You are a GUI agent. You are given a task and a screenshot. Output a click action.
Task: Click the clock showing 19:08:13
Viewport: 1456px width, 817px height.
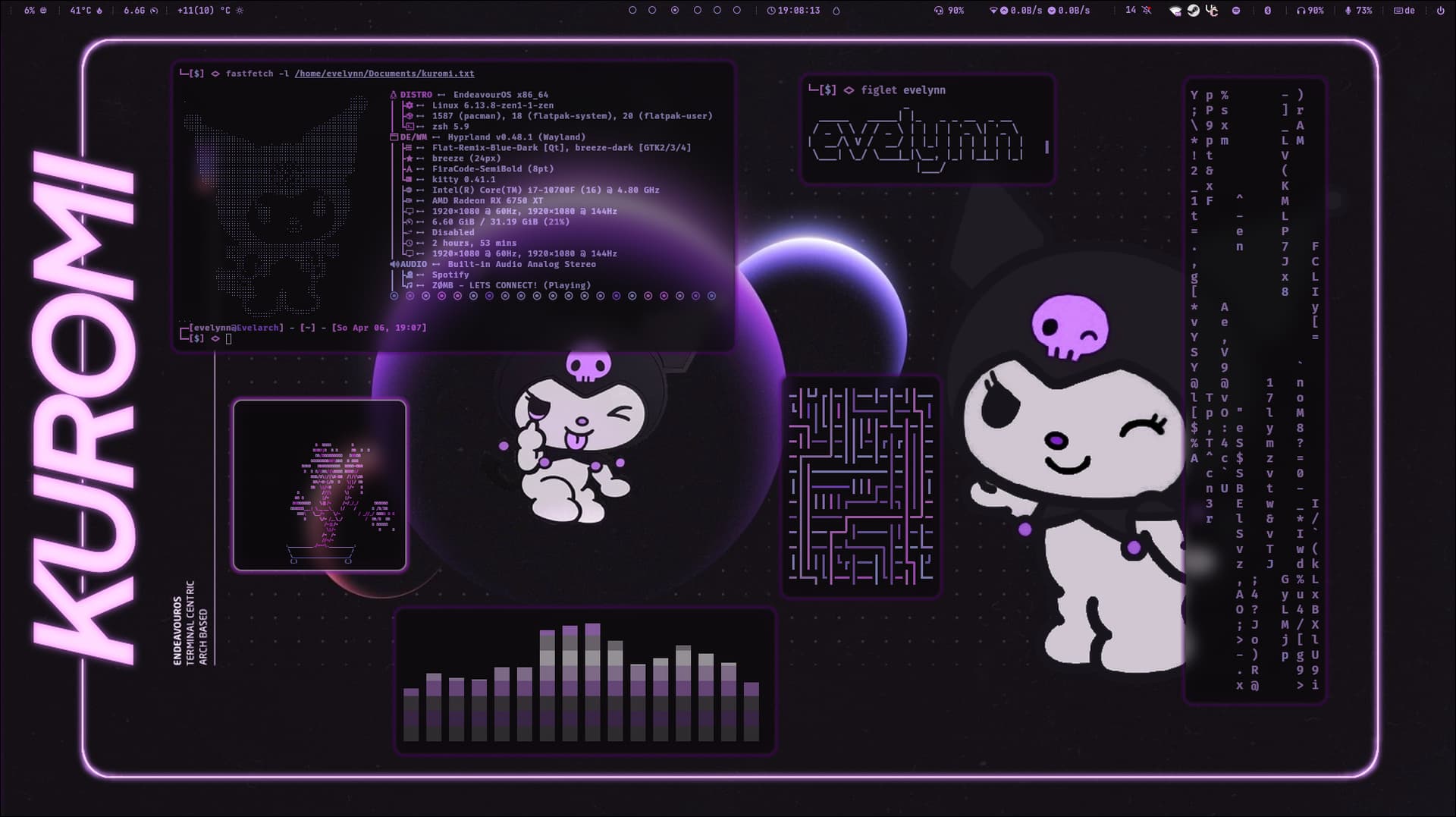pyautogui.click(x=793, y=11)
